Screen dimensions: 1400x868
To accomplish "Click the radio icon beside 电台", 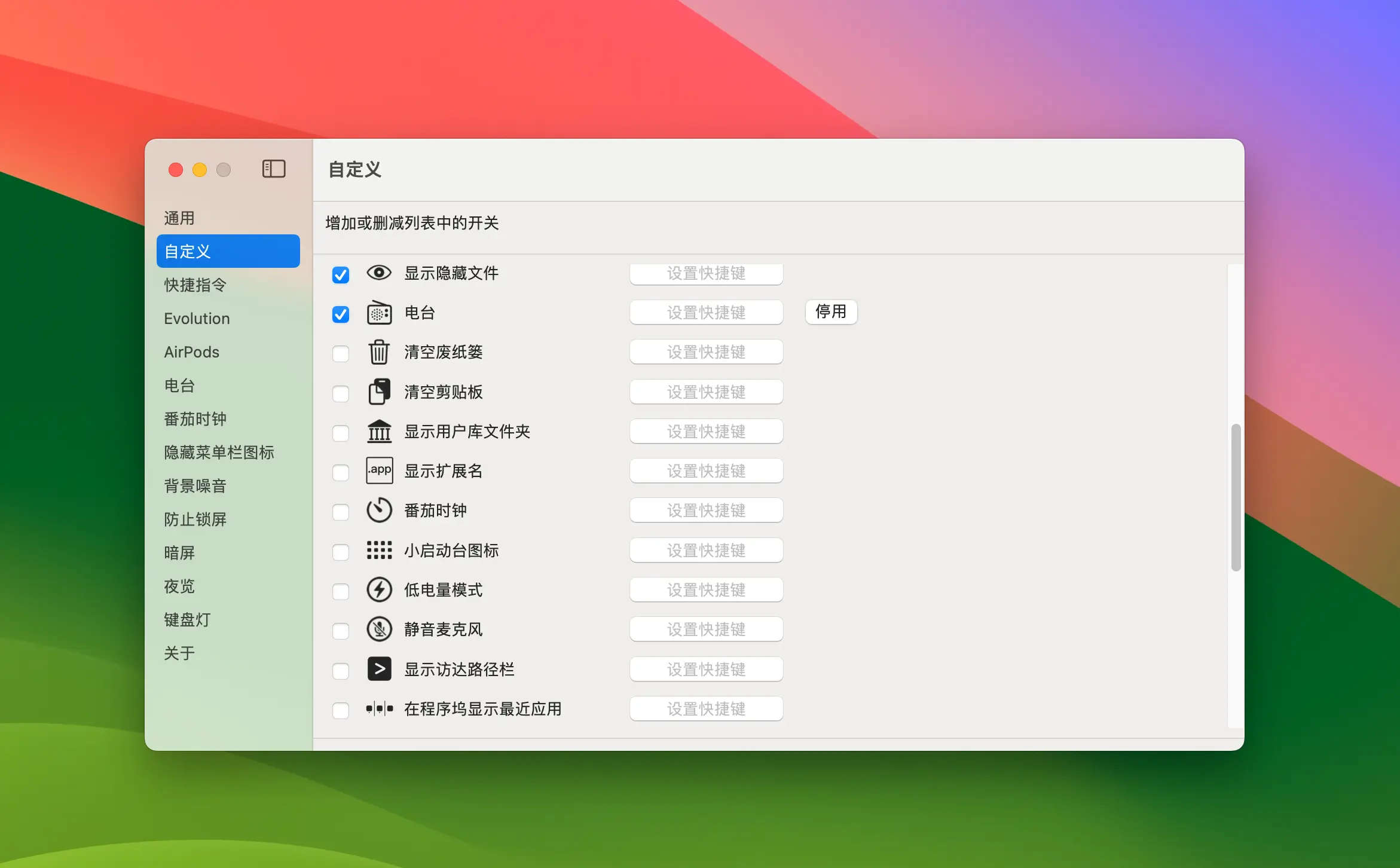I will click(x=379, y=313).
